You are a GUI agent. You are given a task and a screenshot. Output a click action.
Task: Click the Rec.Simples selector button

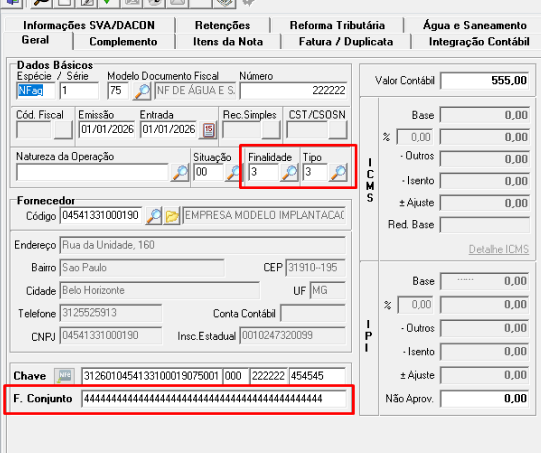[271, 130]
